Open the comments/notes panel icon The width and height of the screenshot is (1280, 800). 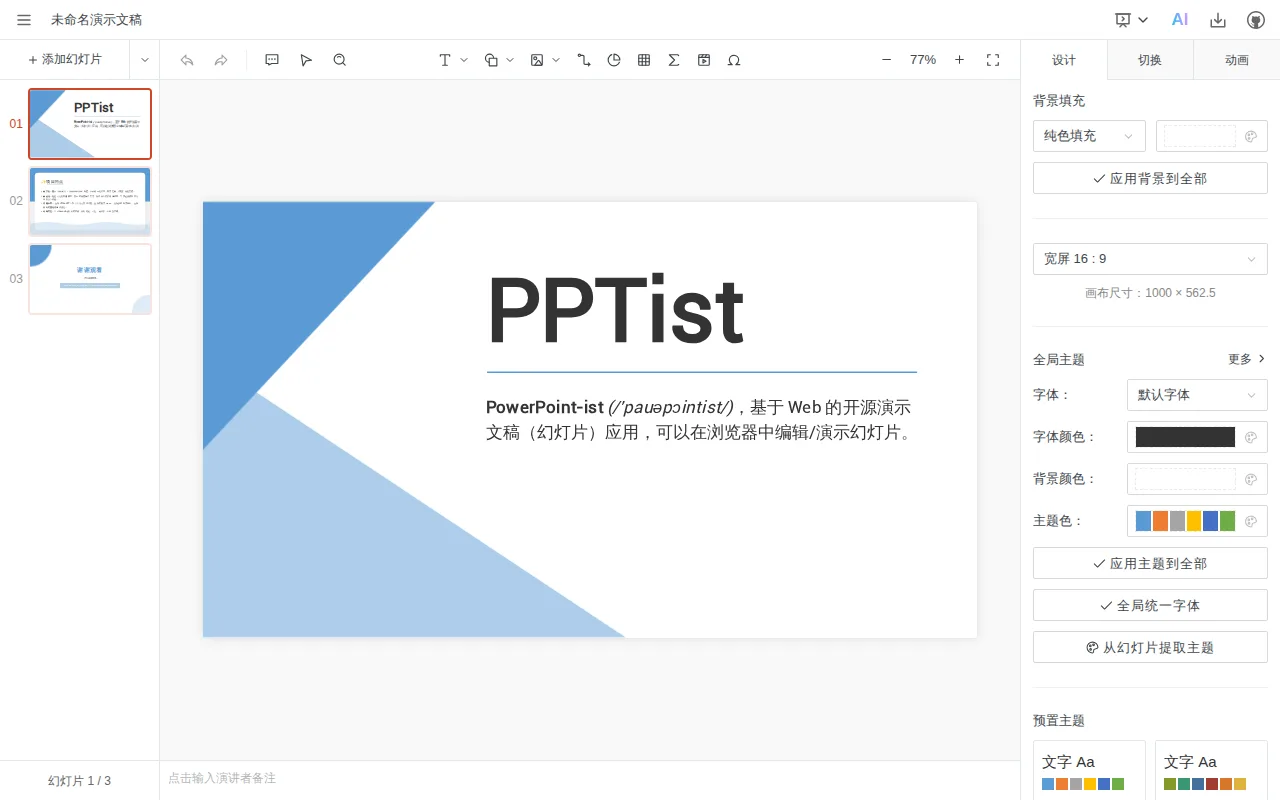pos(272,60)
